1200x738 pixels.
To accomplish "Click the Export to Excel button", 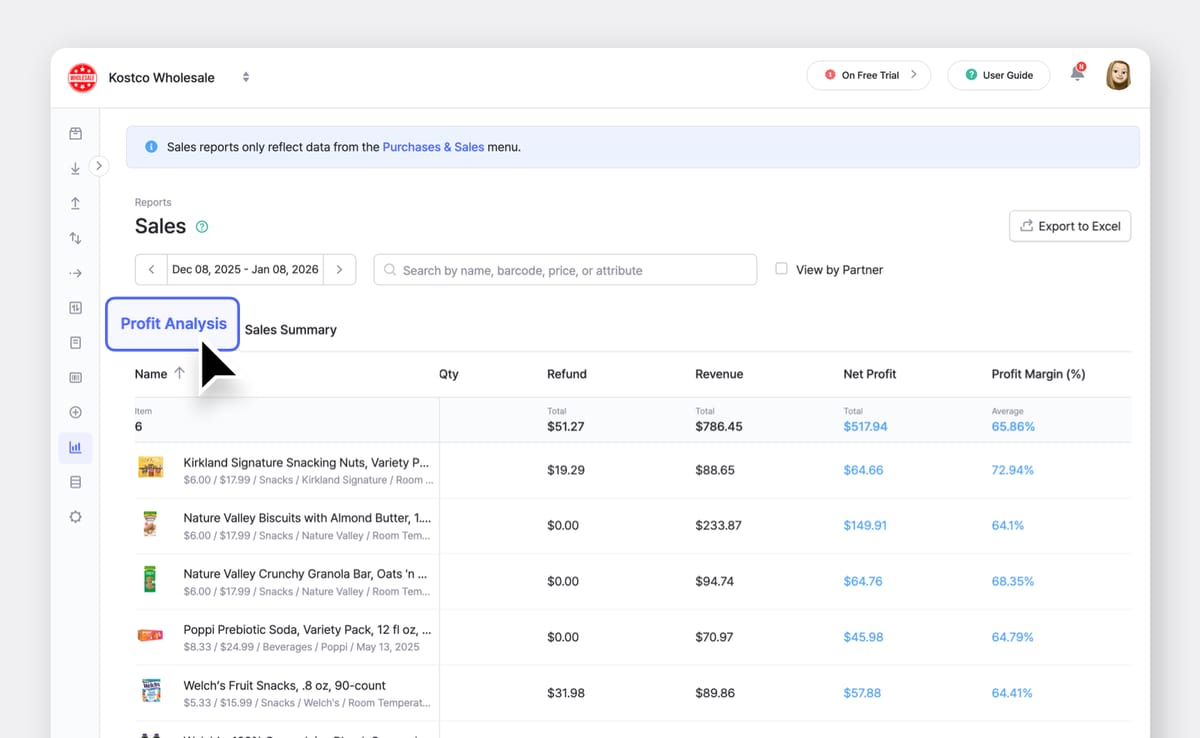I will 1069,226.
